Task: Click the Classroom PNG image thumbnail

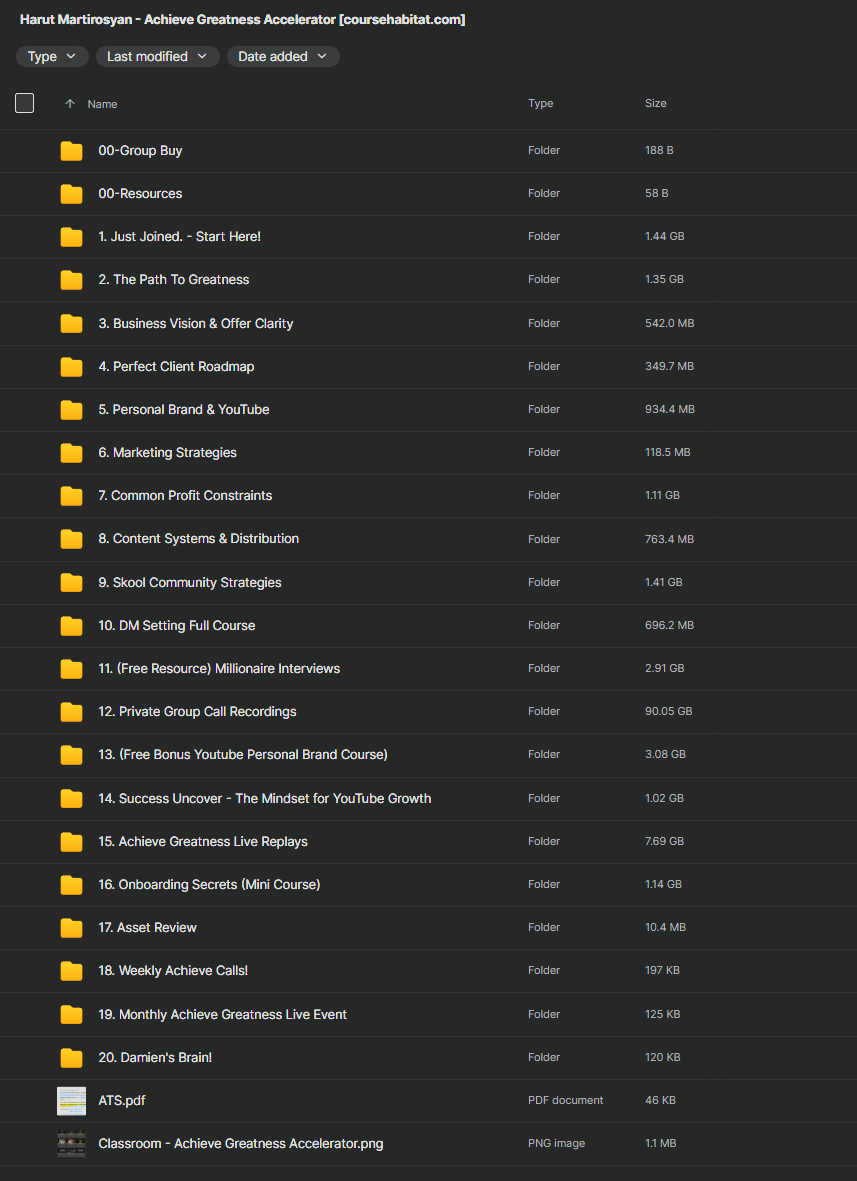Action: (71, 1144)
